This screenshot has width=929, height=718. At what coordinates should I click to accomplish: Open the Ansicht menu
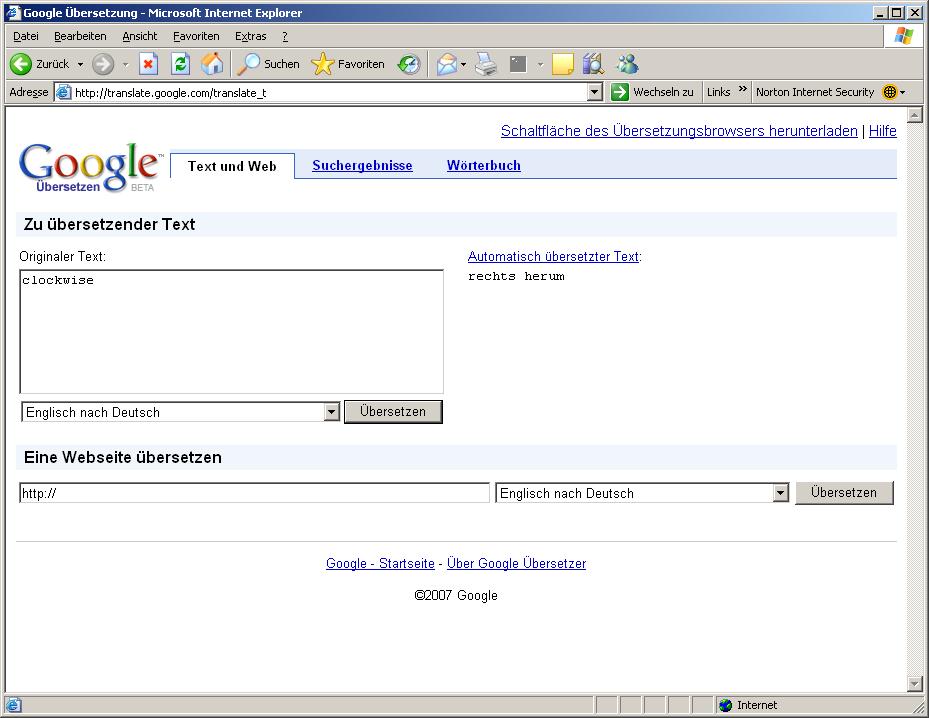[140, 36]
